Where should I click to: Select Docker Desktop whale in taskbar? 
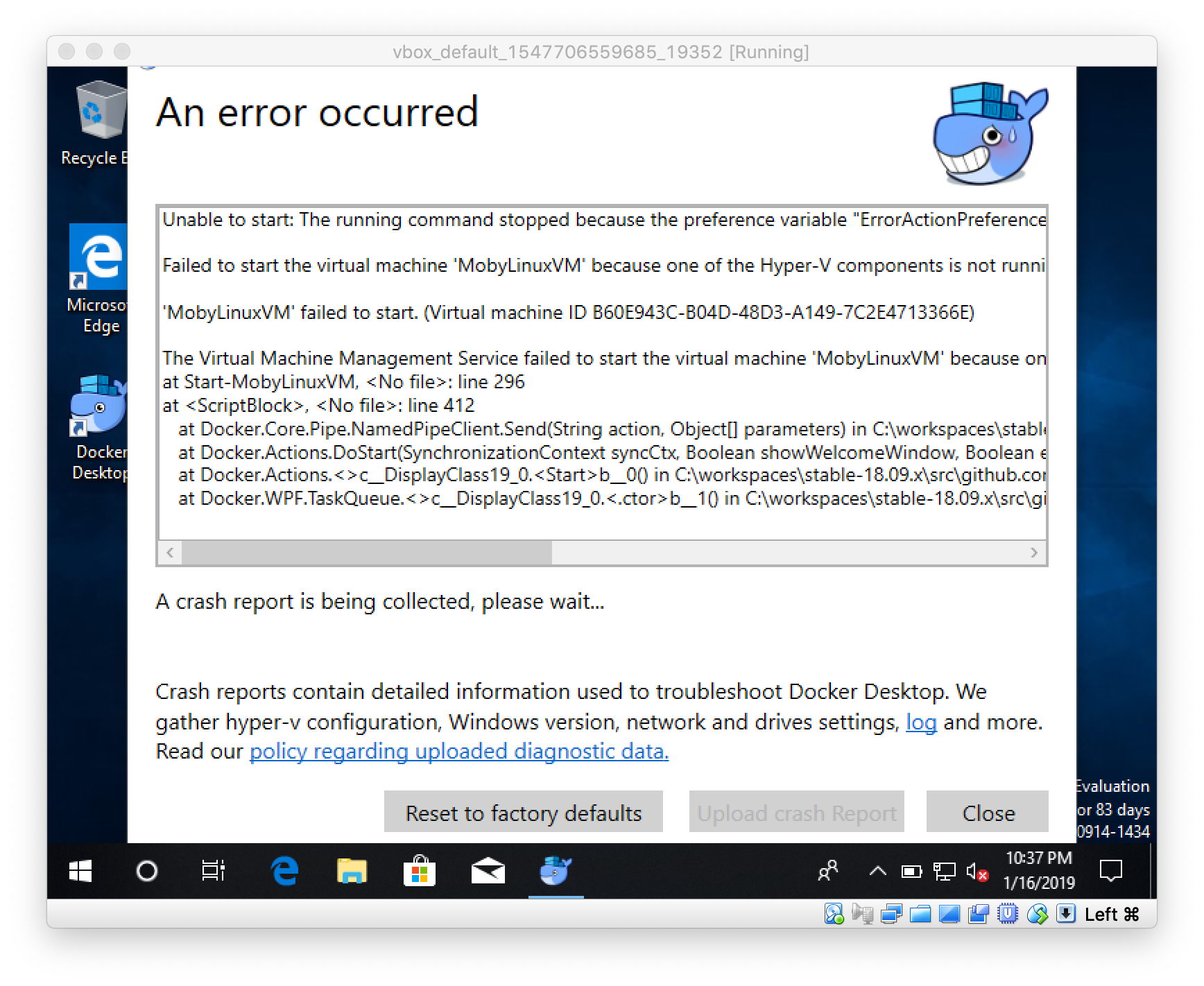(556, 871)
